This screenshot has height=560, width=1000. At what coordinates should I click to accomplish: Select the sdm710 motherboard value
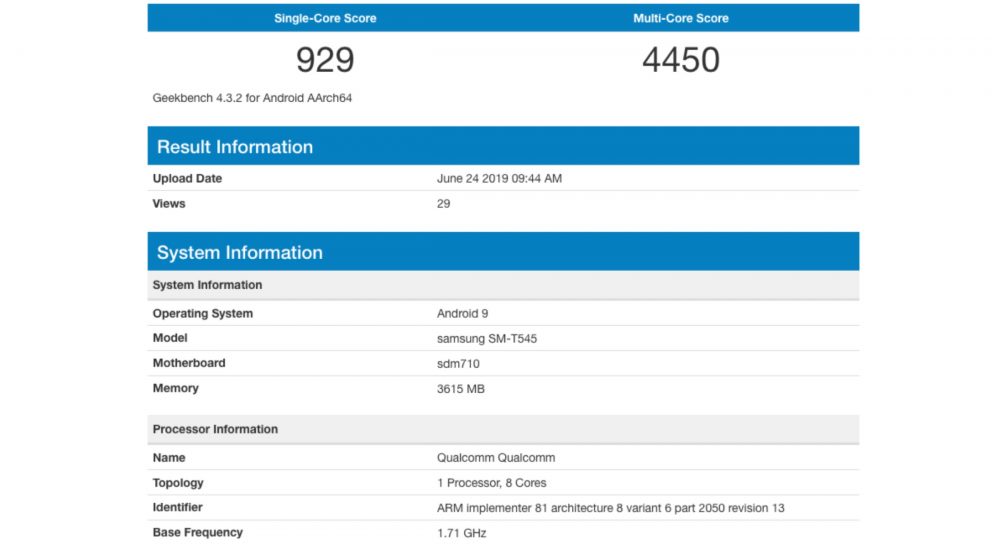[x=458, y=364]
